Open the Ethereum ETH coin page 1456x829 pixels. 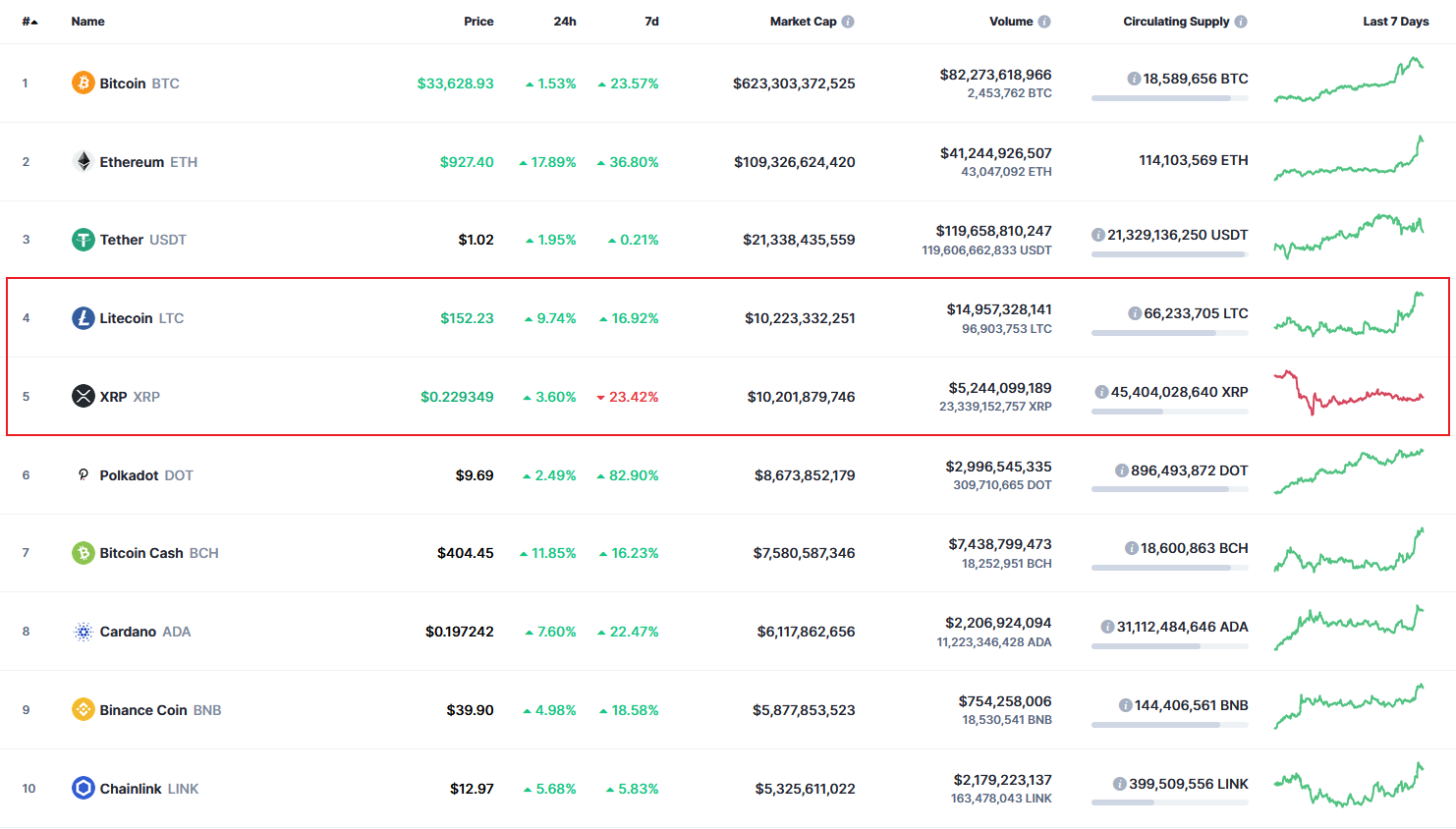tap(148, 162)
